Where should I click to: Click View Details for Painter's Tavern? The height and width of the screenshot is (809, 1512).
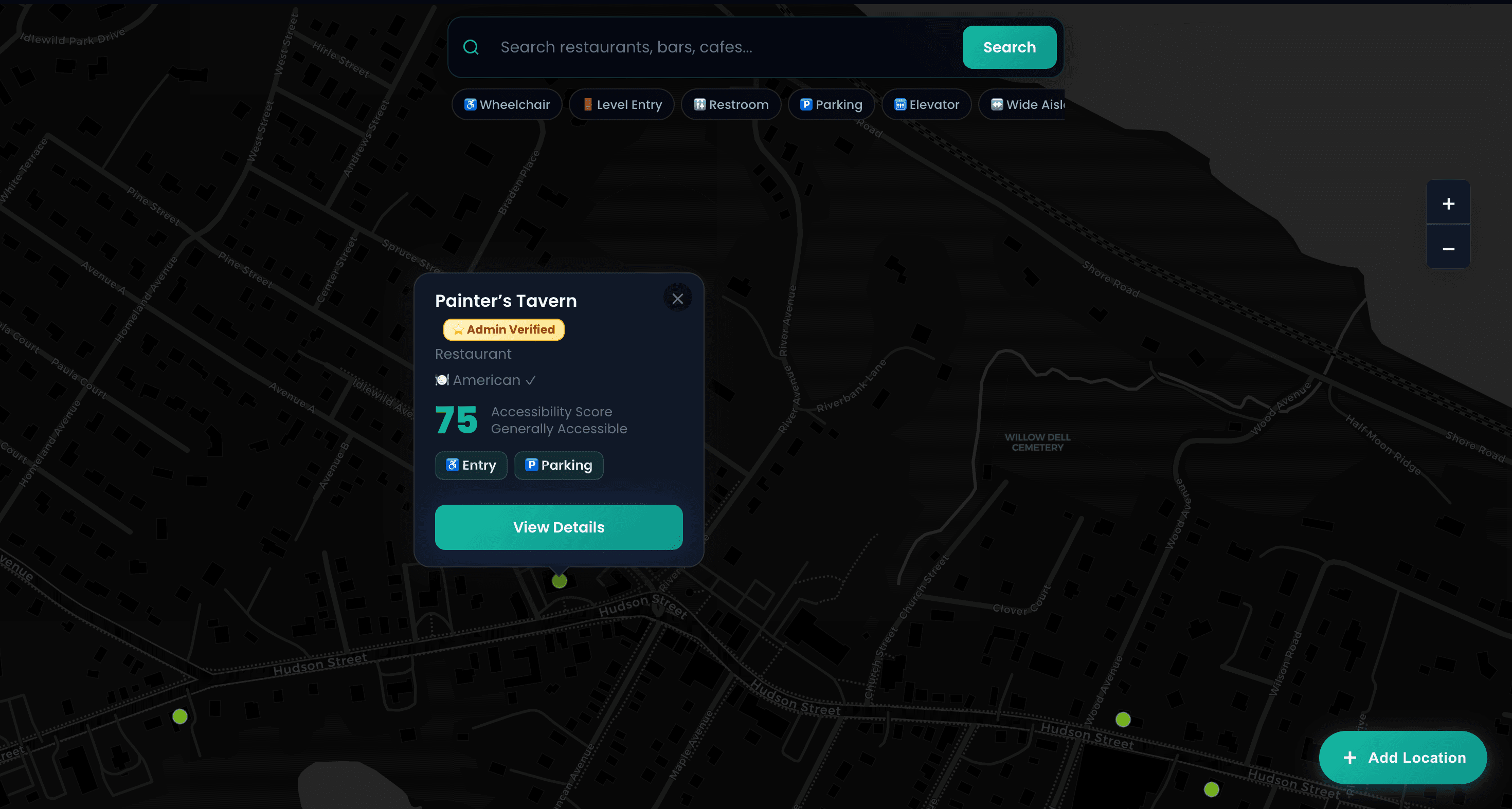click(x=558, y=527)
